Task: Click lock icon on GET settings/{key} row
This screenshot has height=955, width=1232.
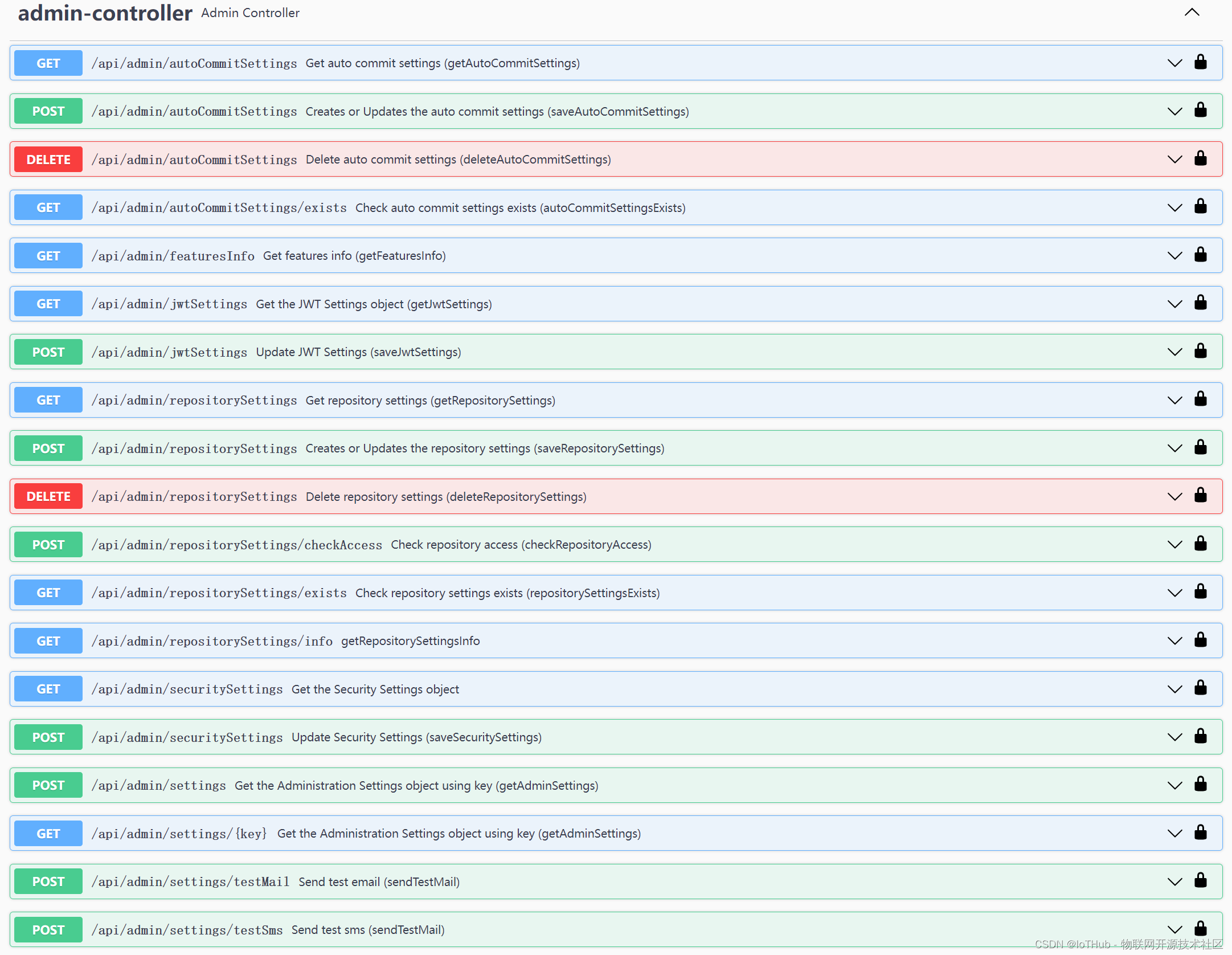Action: [x=1201, y=832]
